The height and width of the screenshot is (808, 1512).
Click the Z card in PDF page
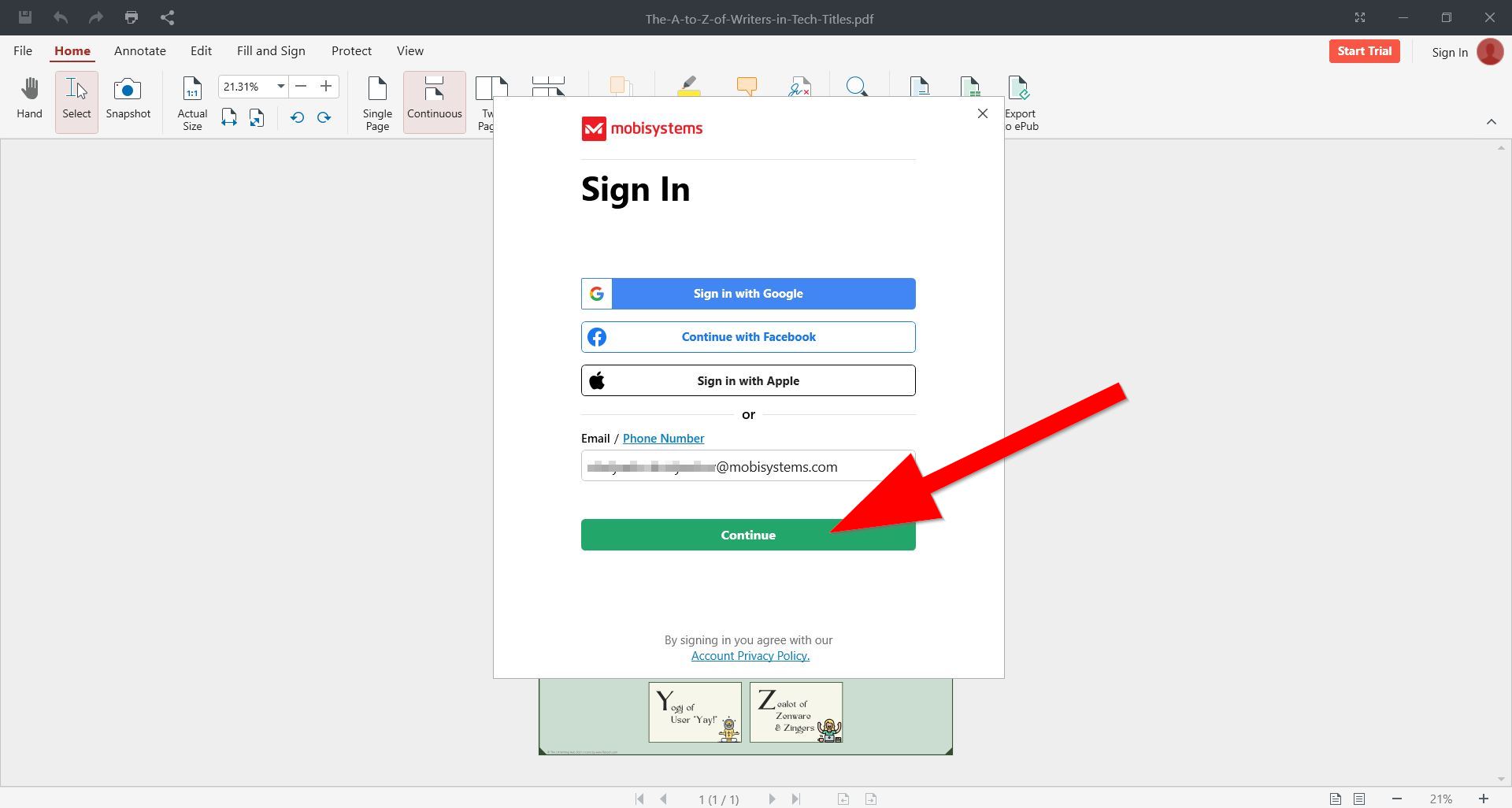tap(796, 712)
